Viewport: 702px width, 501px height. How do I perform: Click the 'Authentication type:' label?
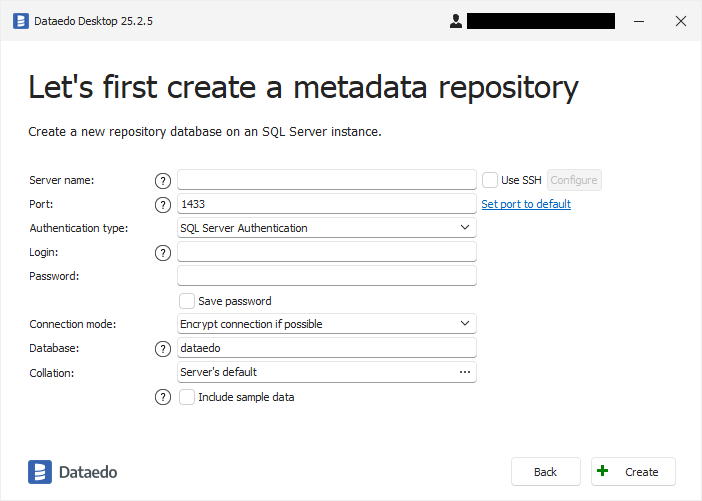[x=79, y=228]
